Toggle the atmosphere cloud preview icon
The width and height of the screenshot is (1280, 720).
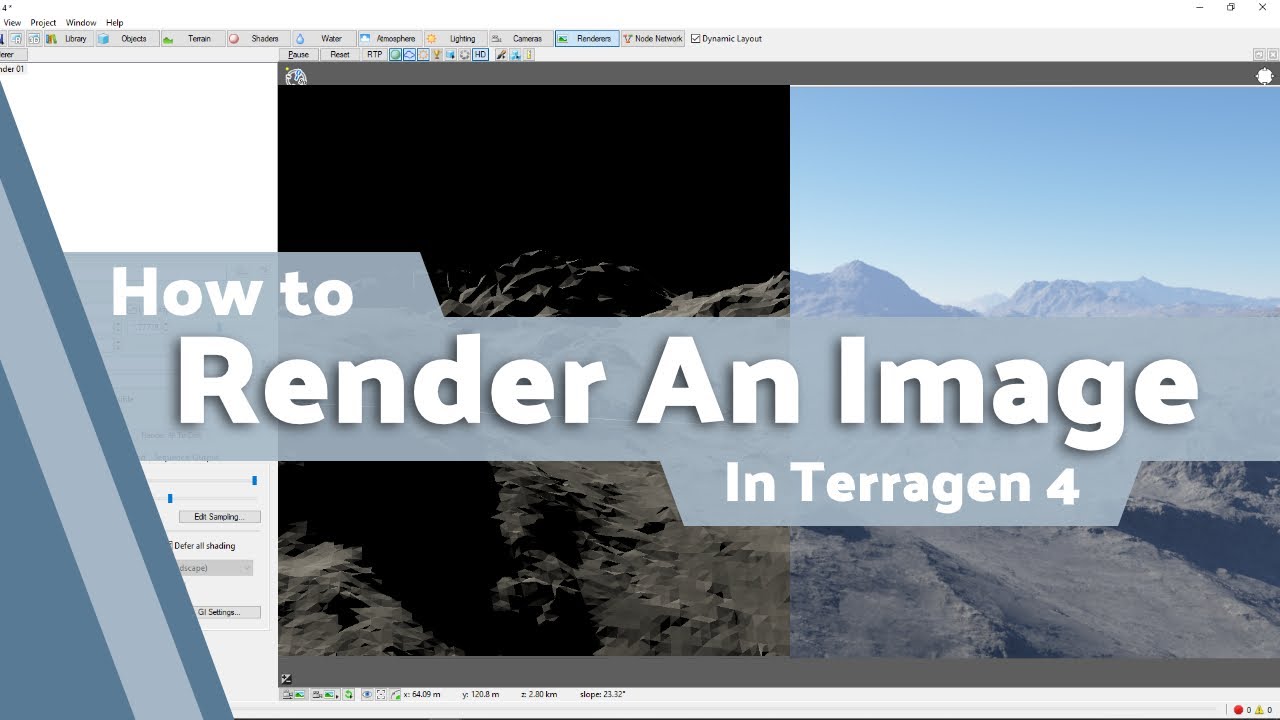click(x=409, y=54)
